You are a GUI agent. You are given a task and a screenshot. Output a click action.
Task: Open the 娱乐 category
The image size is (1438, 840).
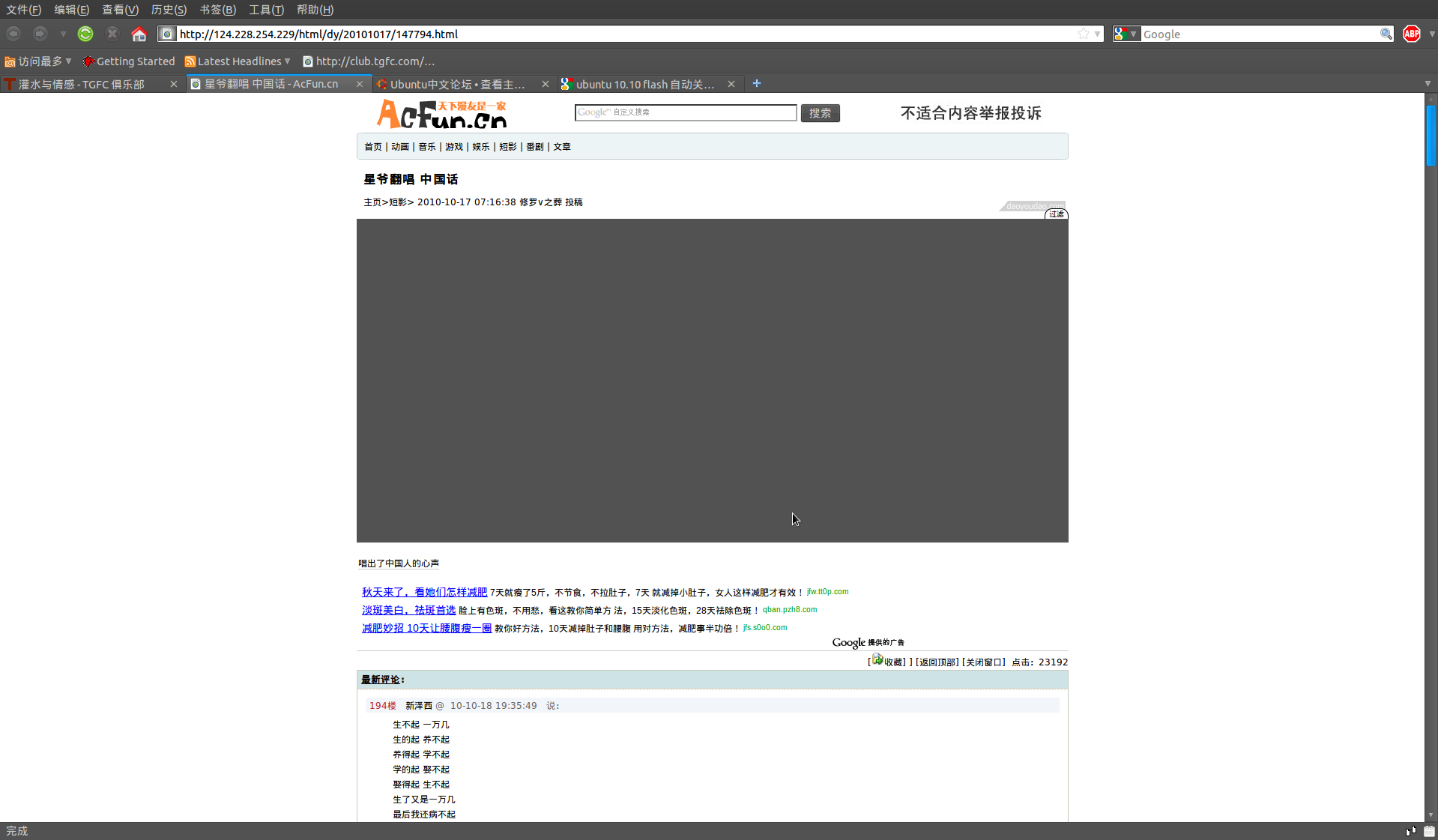[x=481, y=147]
